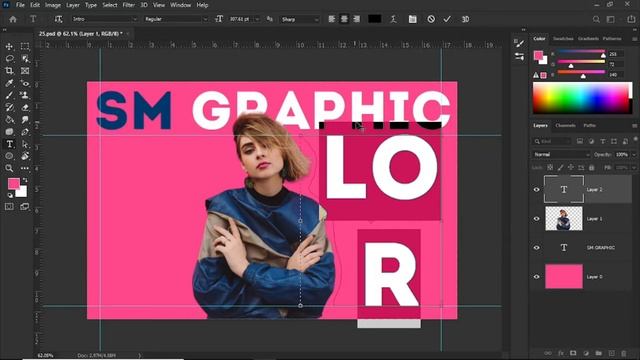This screenshot has width=640, height=360.
Task: Click the Opacity value field
Action: tap(621, 155)
